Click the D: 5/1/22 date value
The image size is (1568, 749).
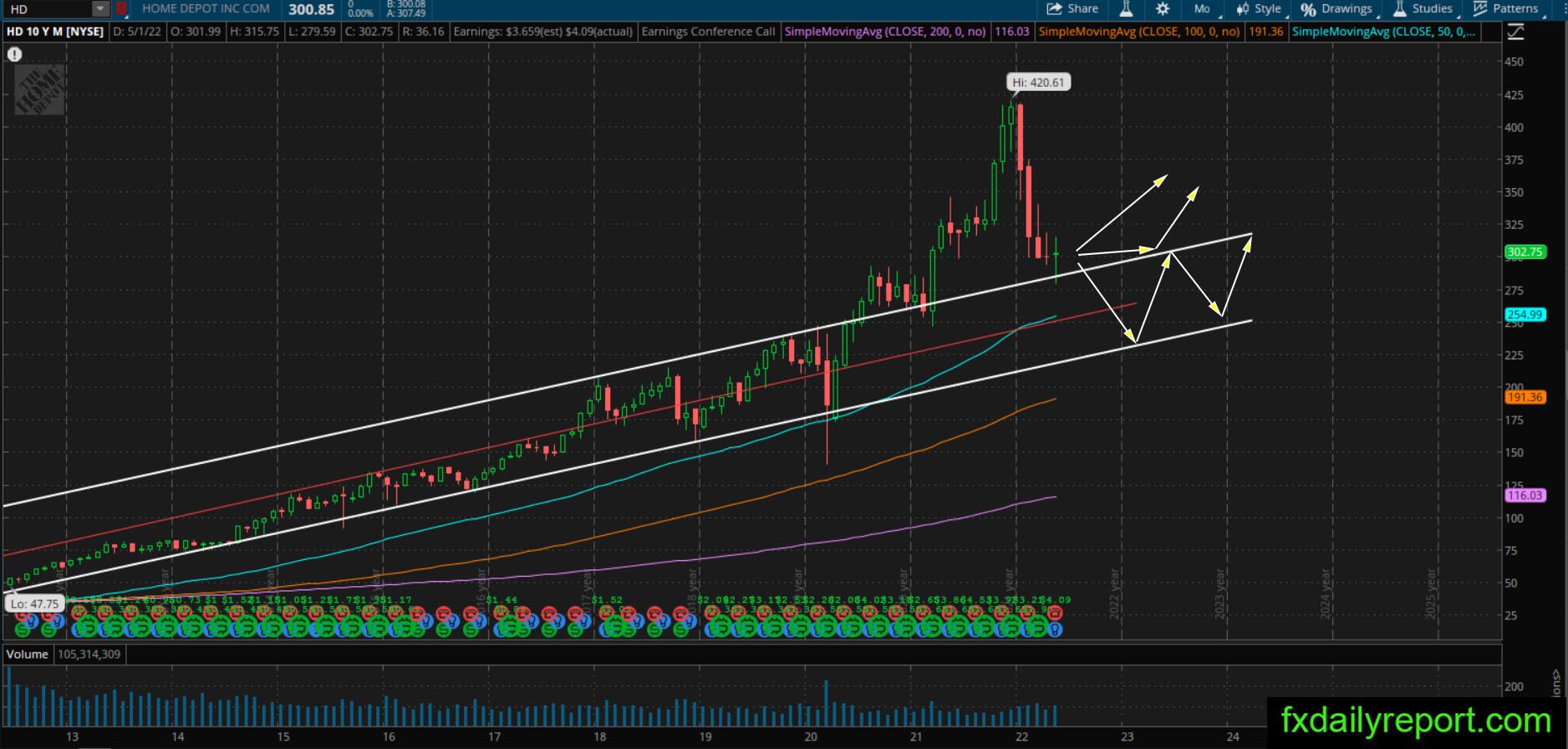pyautogui.click(x=136, y=32)
